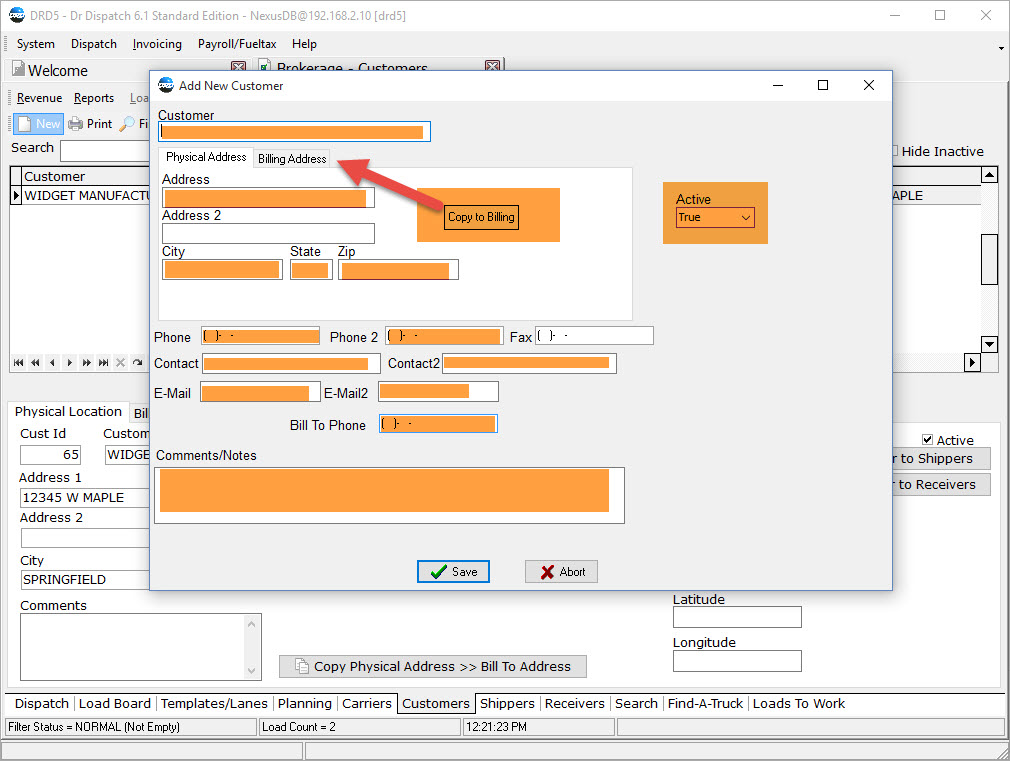Click the Latitude input field
The height and width of the screenshot is (761, 1010).
tap(737, 617)
